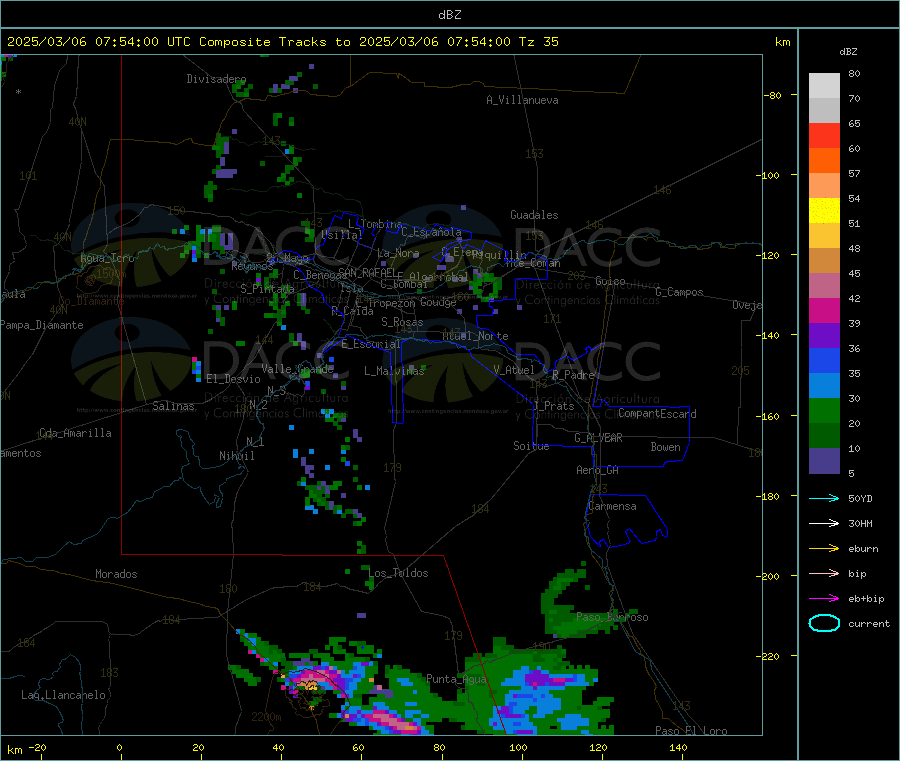
Task: Click the 'G_ALVEAR' map label
Action: pyautogui.click(x=598, y=438)
